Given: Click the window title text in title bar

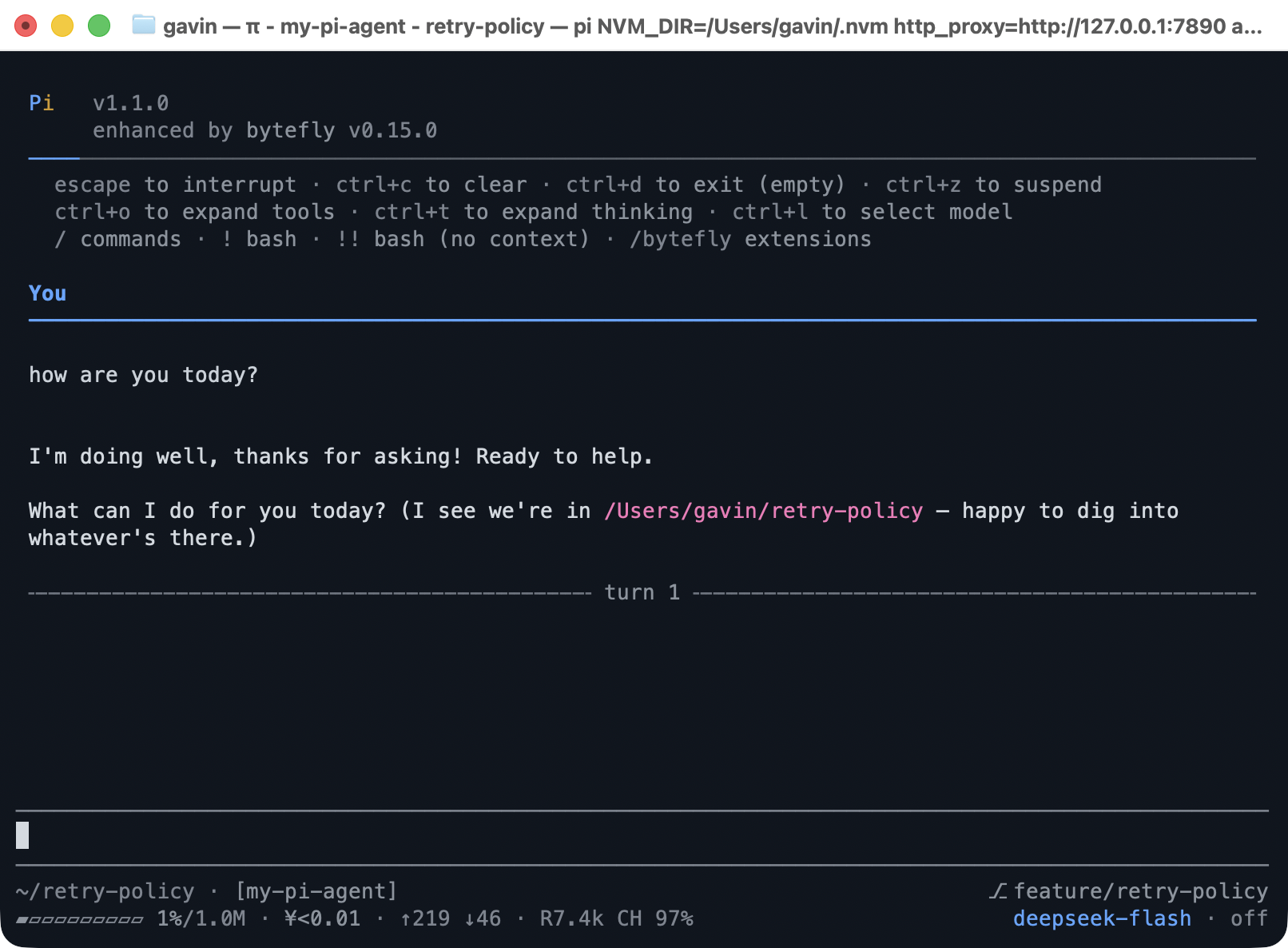Looking at the screenshot, I should pos(713,26).
